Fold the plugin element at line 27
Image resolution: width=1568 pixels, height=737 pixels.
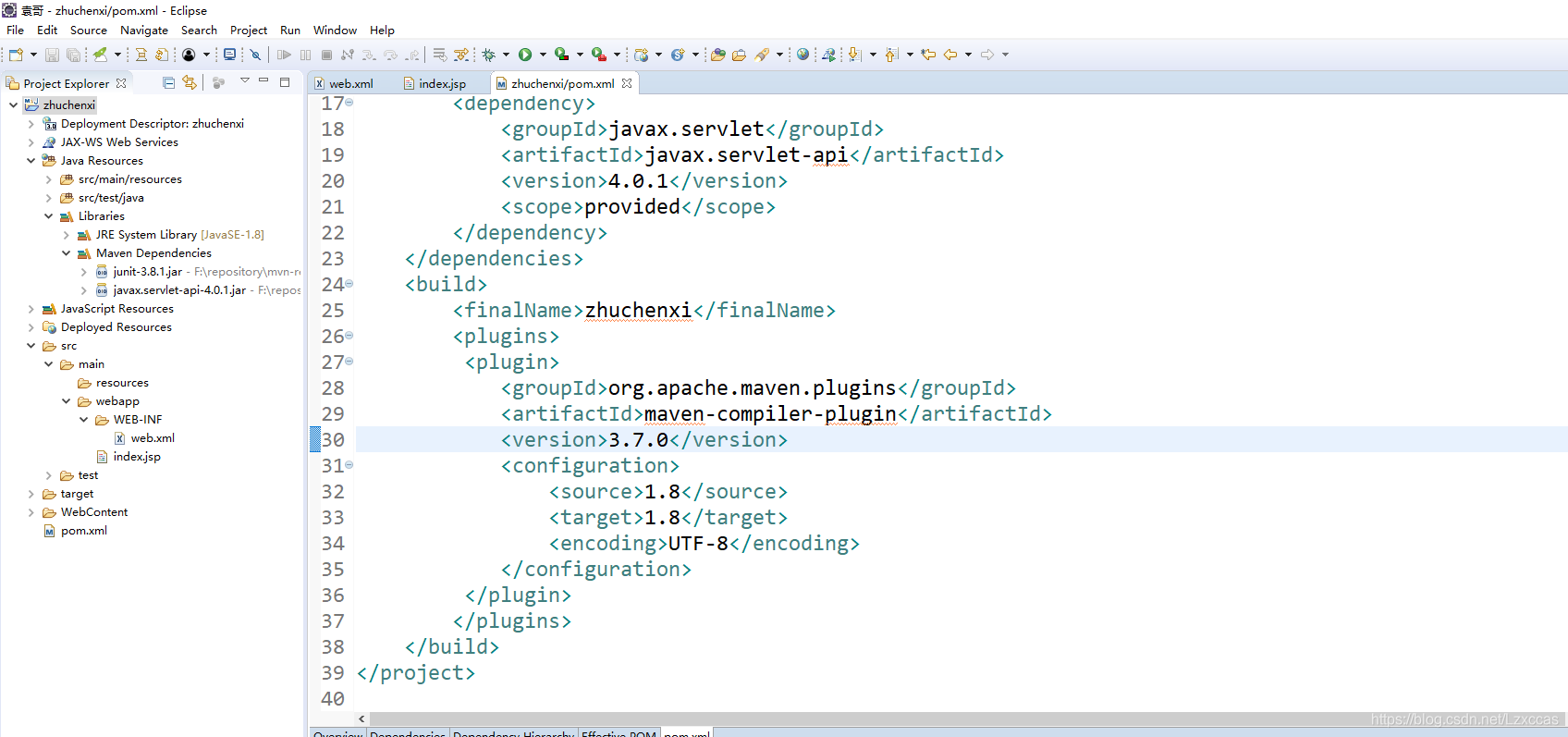click(x=349, y=362)
